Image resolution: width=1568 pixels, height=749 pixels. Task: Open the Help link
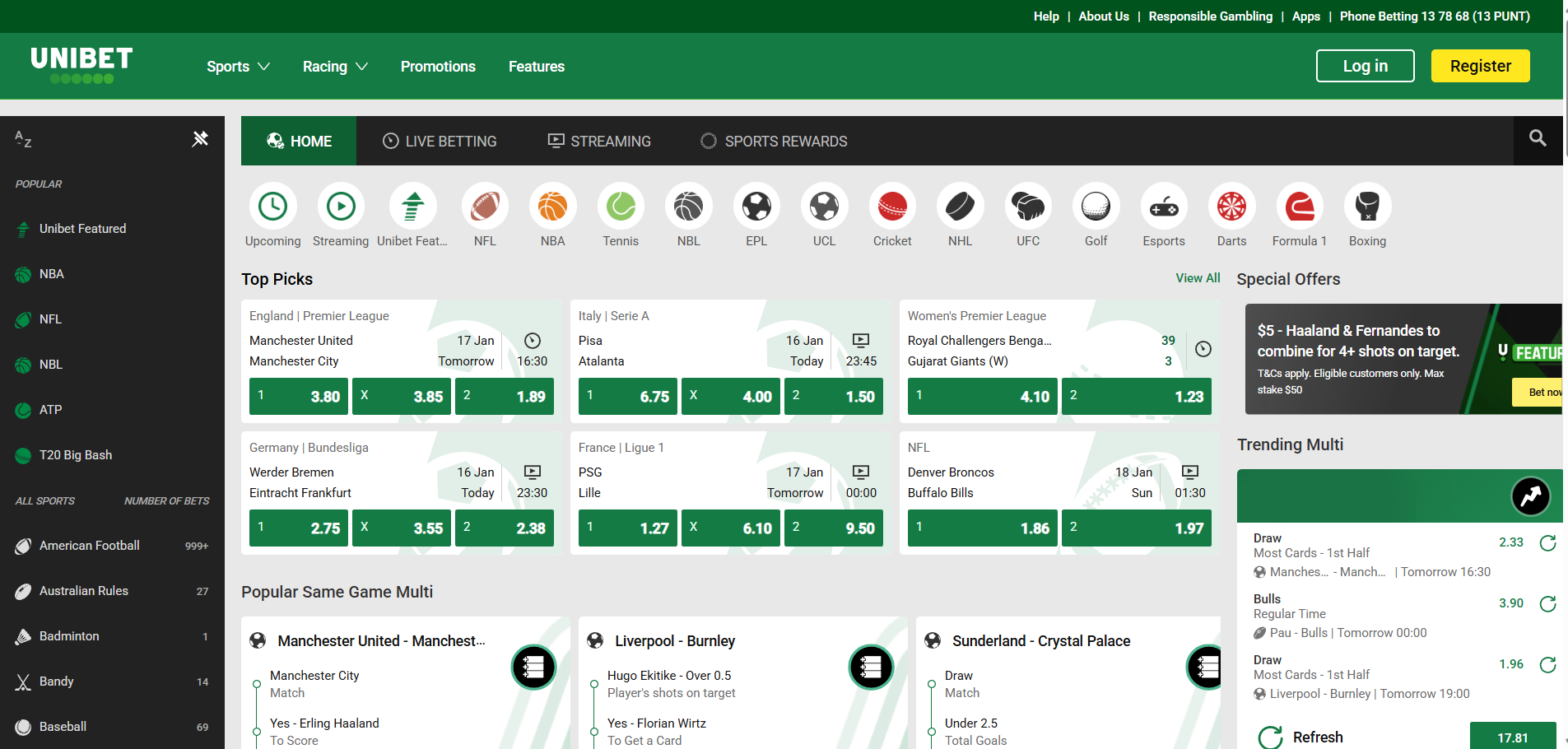click(x=1046, y=16)
